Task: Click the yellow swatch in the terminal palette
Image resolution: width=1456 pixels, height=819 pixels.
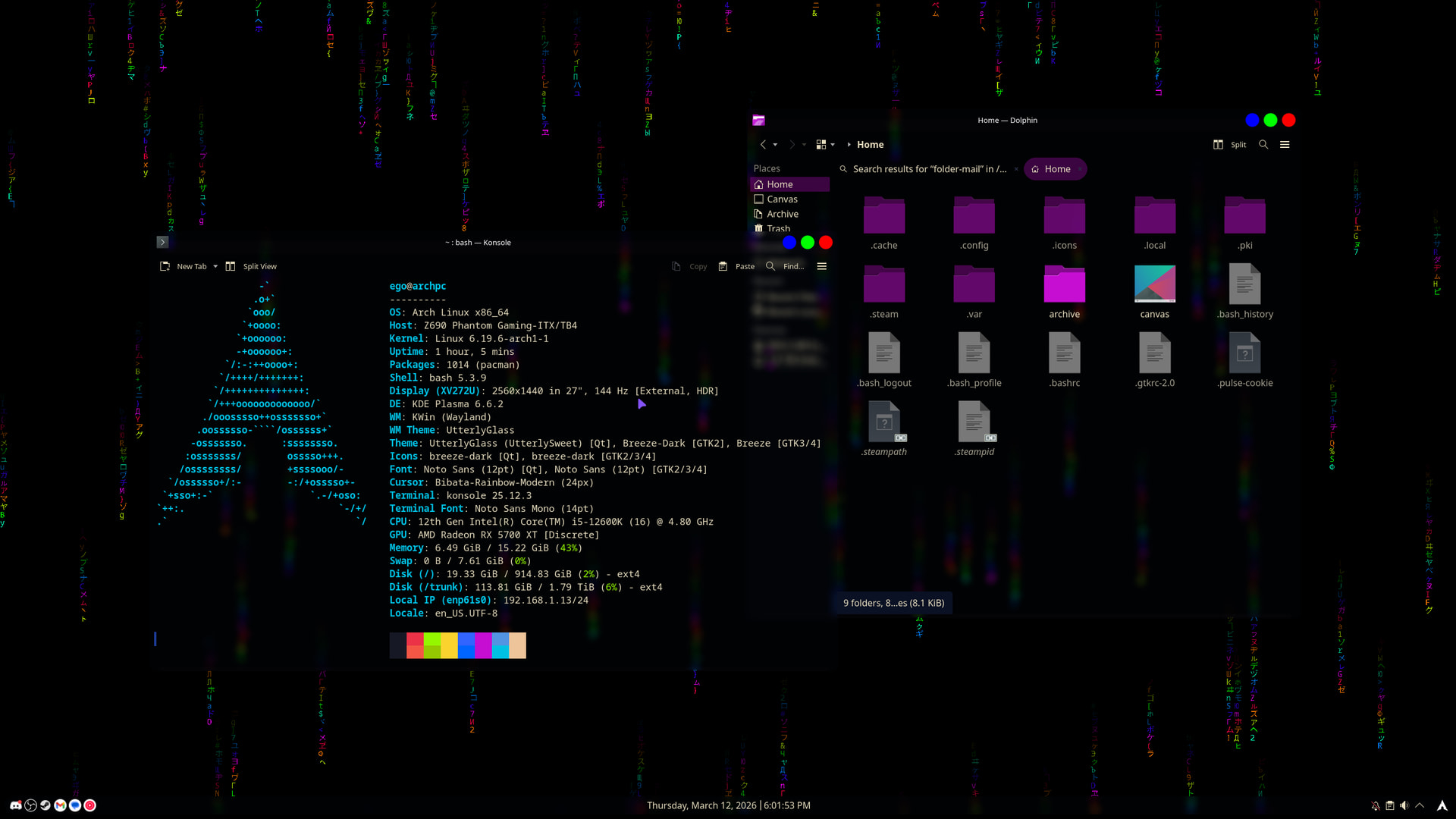Action: (x=449, y=645)
